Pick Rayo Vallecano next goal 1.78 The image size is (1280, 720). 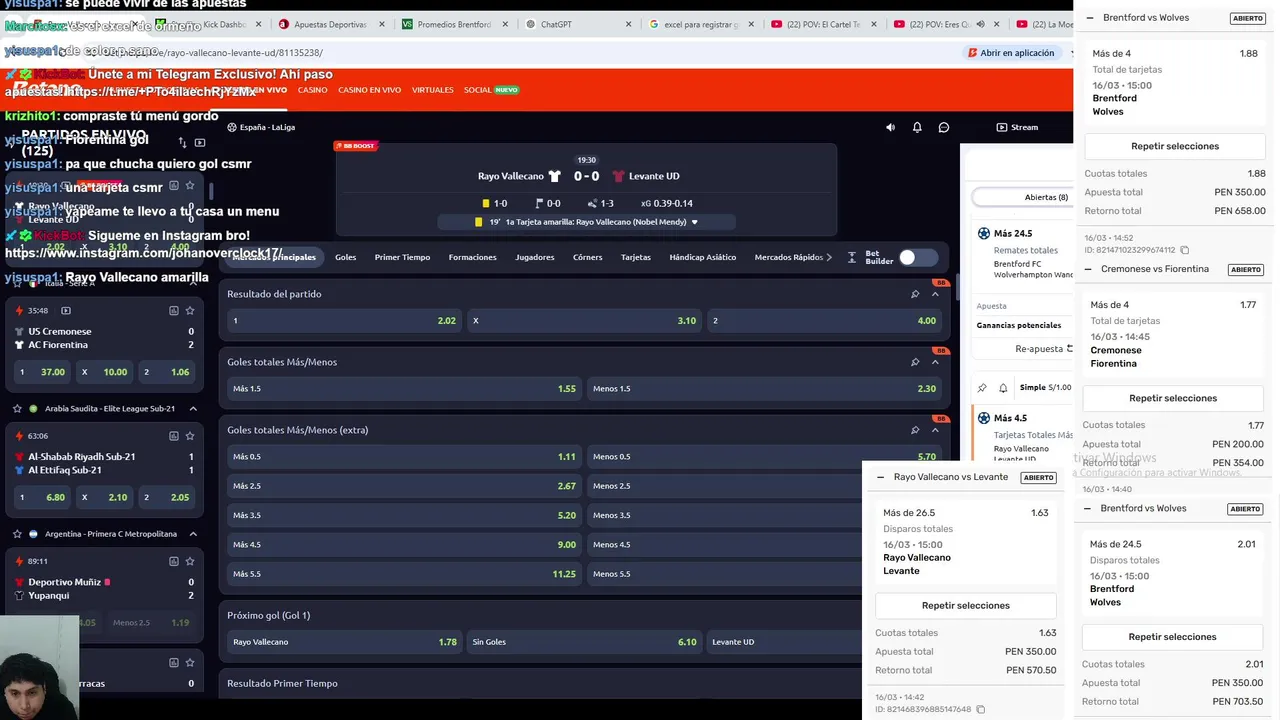coord(344,642)
